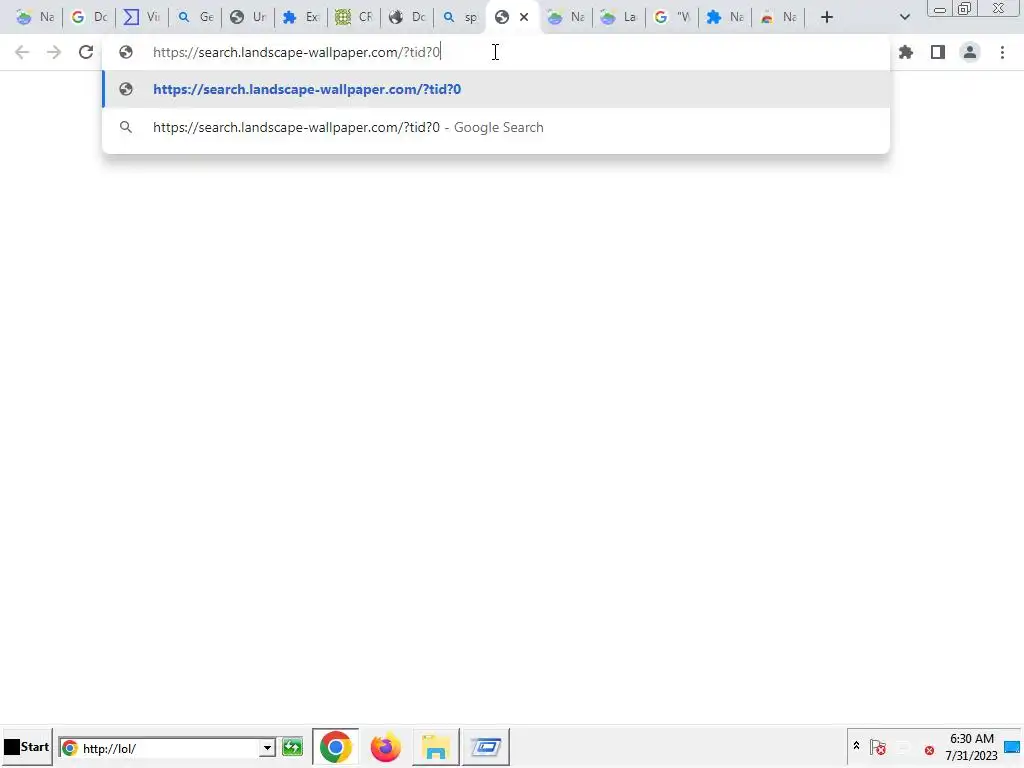The width and height of the screenshot is (1024, 768).
Task: Switch to the 'CR' tab
Action: point(354,18)
